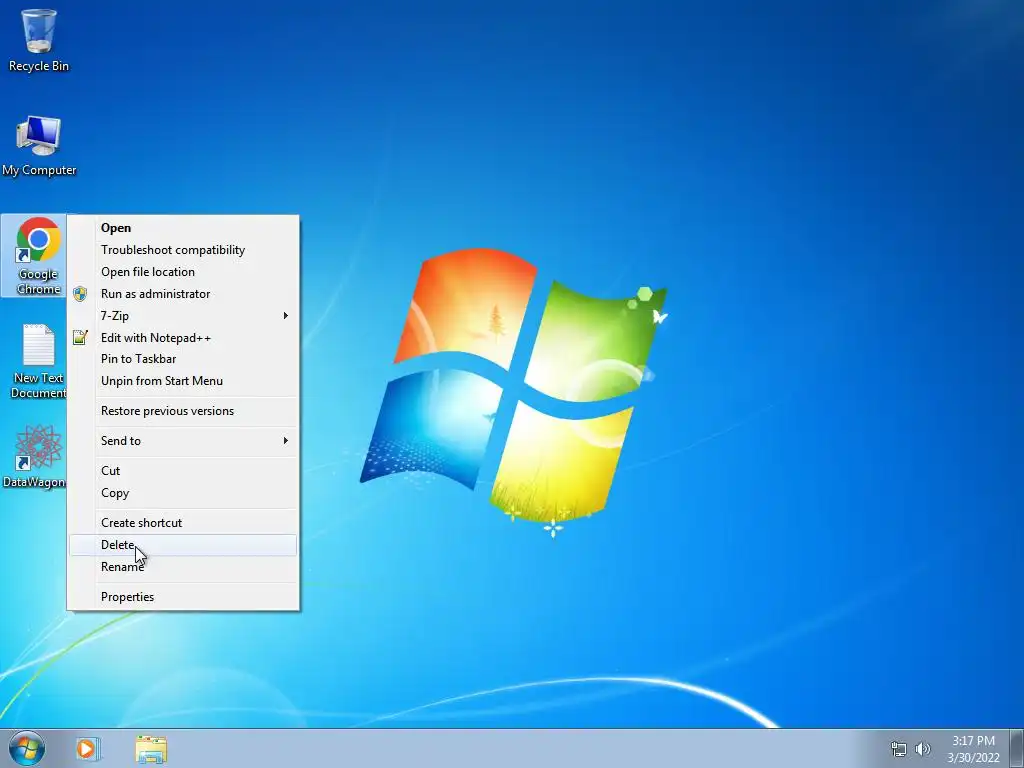
Task: Open the Recycle Bin desktop icon
Action: [39, 39]
